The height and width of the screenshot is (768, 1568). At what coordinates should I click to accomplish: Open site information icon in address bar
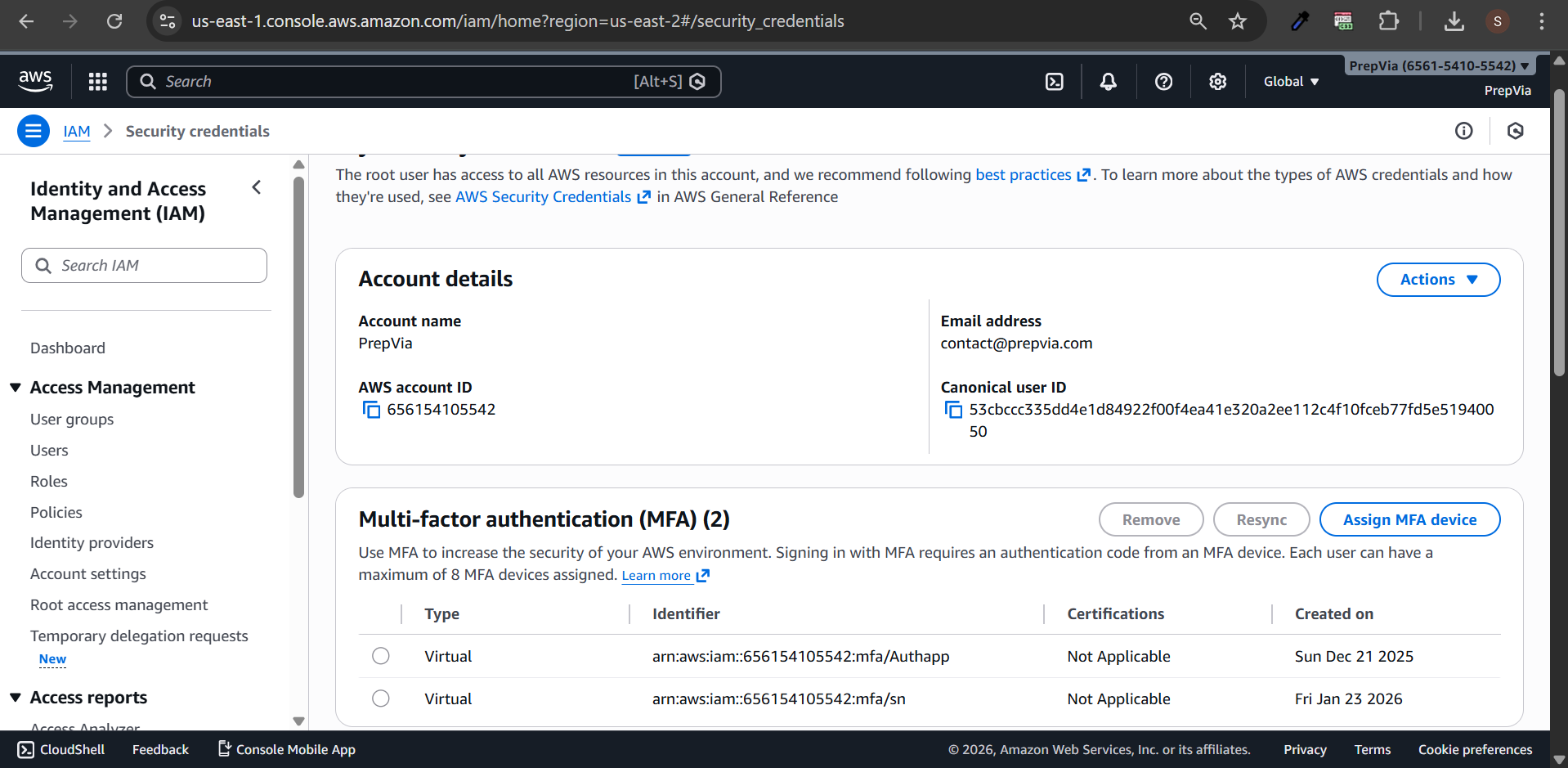point(168,21)
